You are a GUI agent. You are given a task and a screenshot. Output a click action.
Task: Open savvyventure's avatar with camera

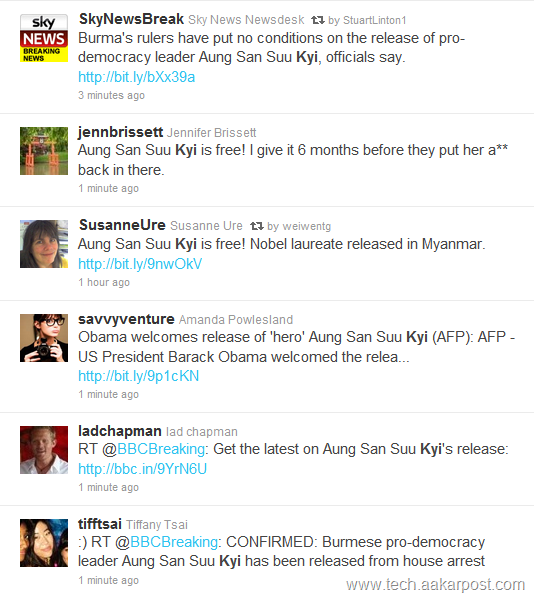pyautogui.click(x=44, y=338)
